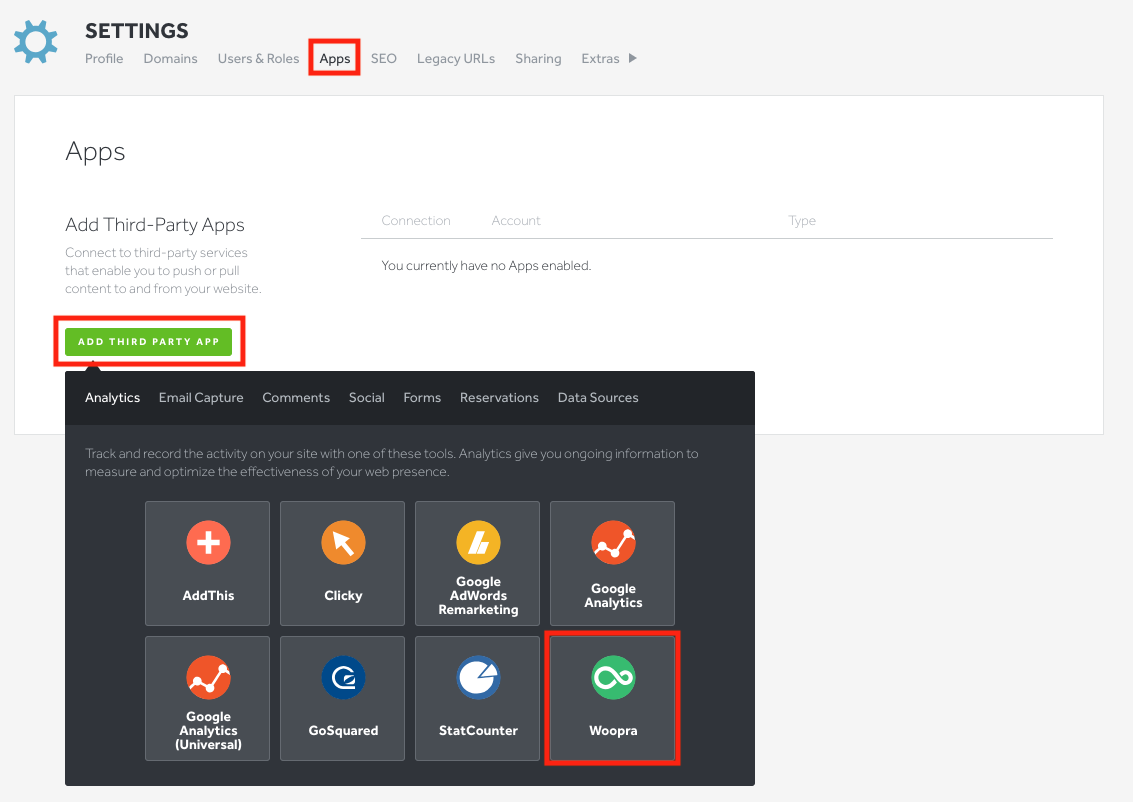Expand more settings tabs after Extras
The height and width of the screenshot is (802, 1133).
[632, 58]
